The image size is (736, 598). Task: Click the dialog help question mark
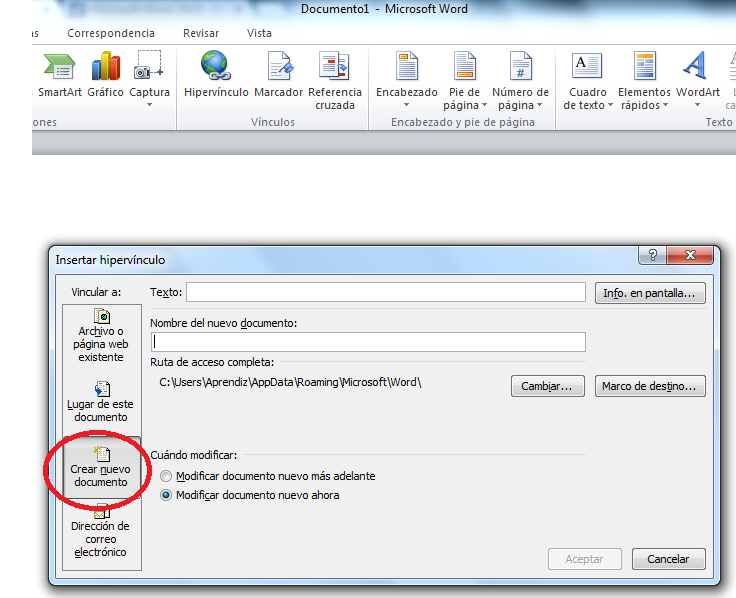click(652, 255)
